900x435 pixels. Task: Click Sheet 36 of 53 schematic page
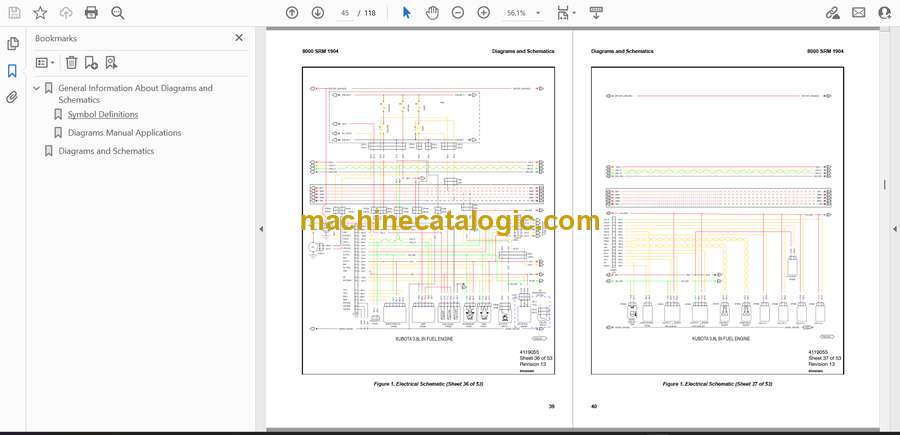tap(428, 221)
